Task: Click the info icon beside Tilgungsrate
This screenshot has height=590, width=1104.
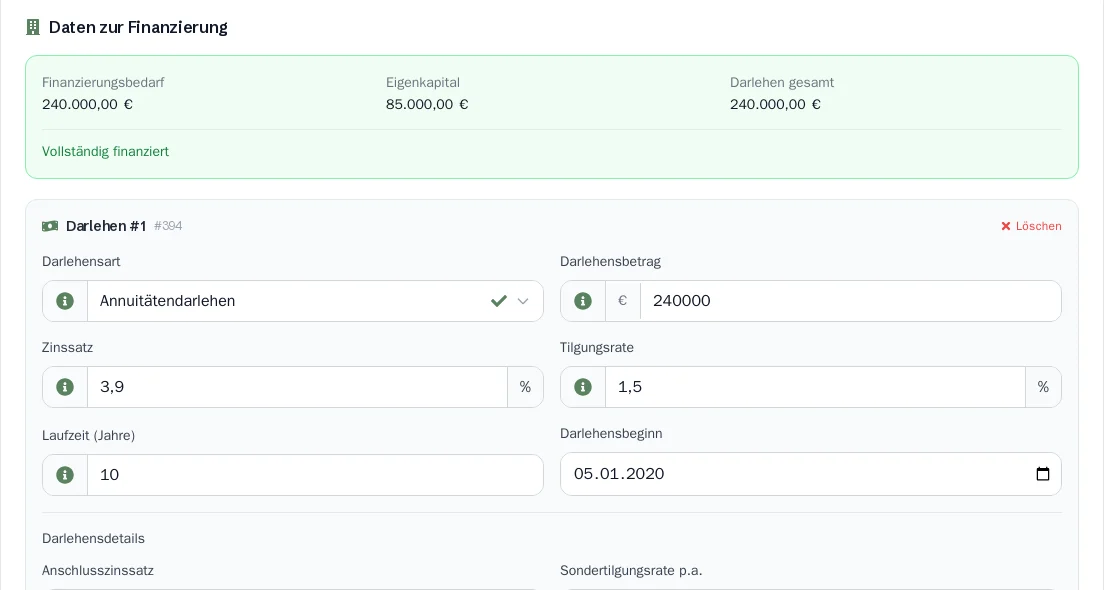Action: [x=583, y=387]
